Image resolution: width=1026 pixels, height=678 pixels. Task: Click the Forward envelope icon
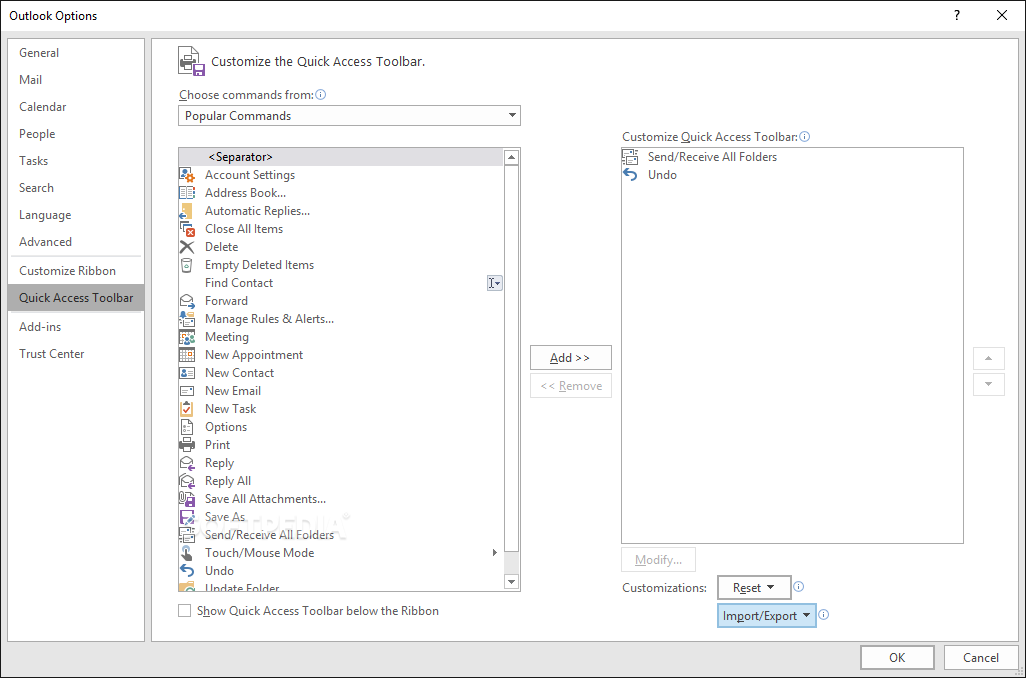click(x=187, y=301)
